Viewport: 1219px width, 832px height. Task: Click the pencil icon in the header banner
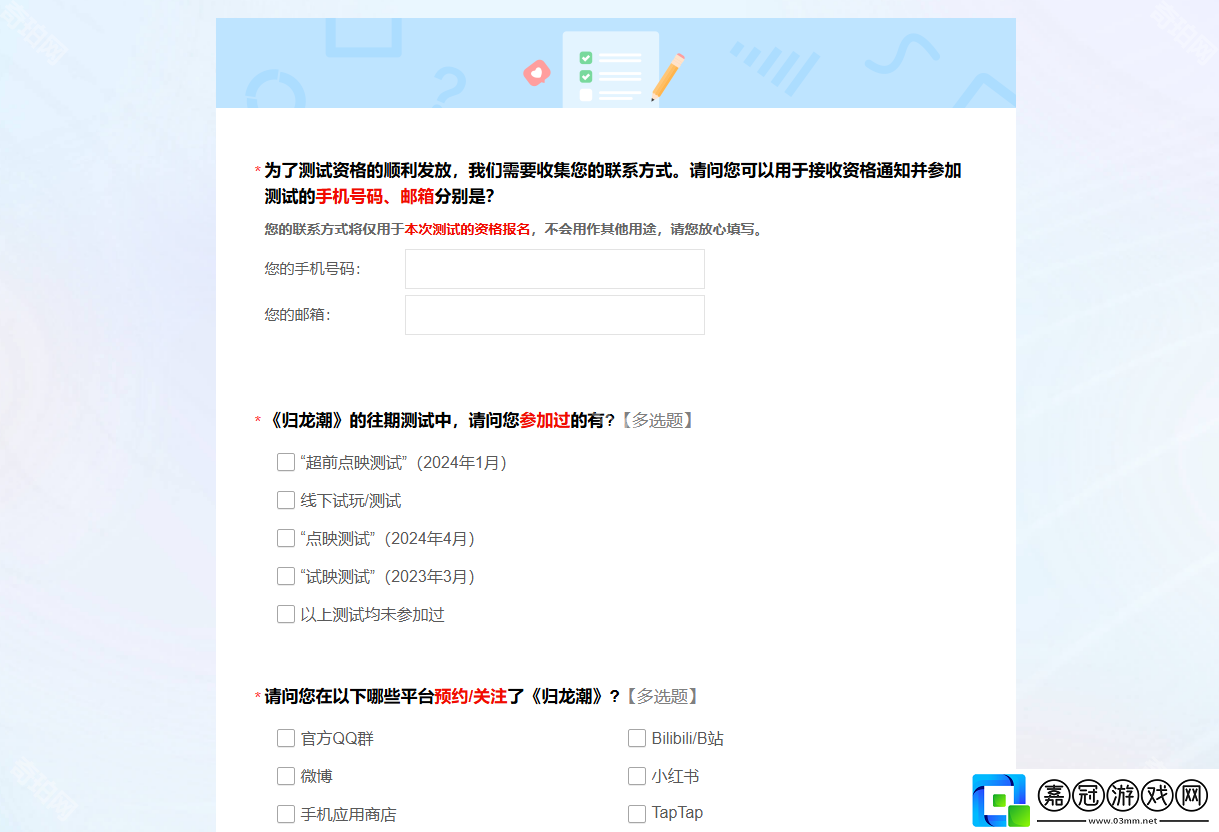[x=668, y=77]
